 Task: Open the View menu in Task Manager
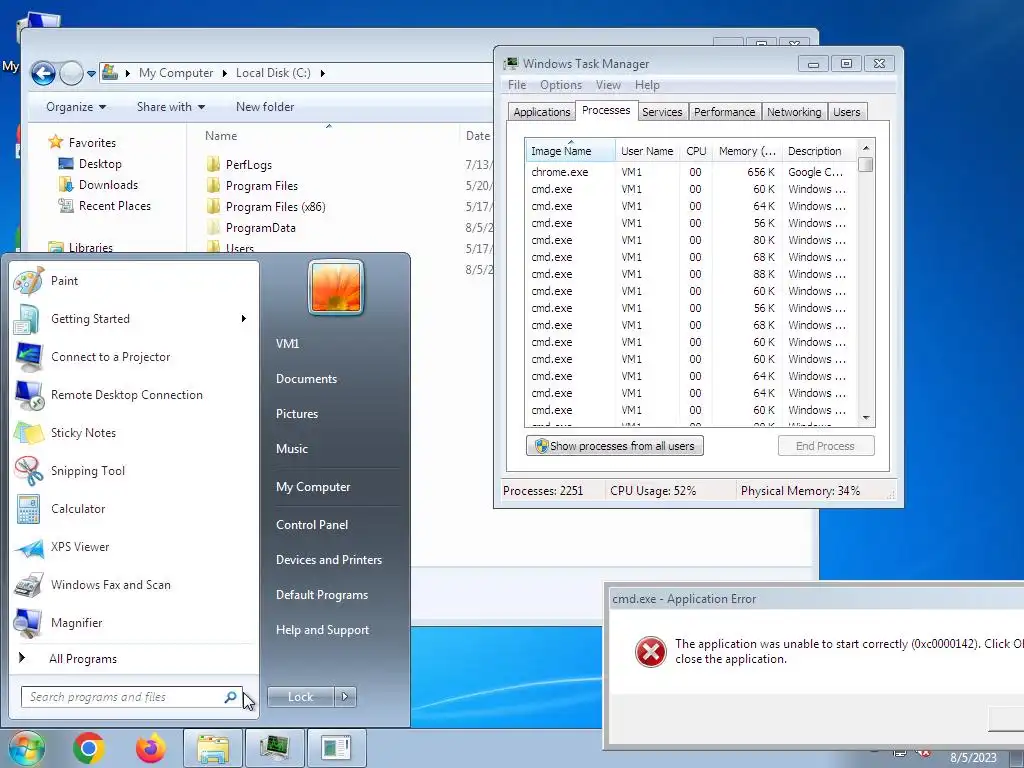pos(607,85)
